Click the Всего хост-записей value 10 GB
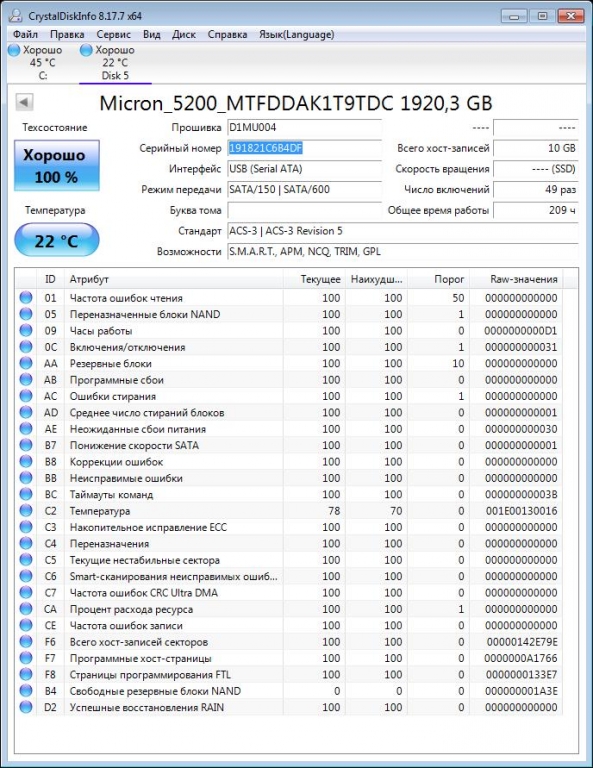 tap(536, 148)
